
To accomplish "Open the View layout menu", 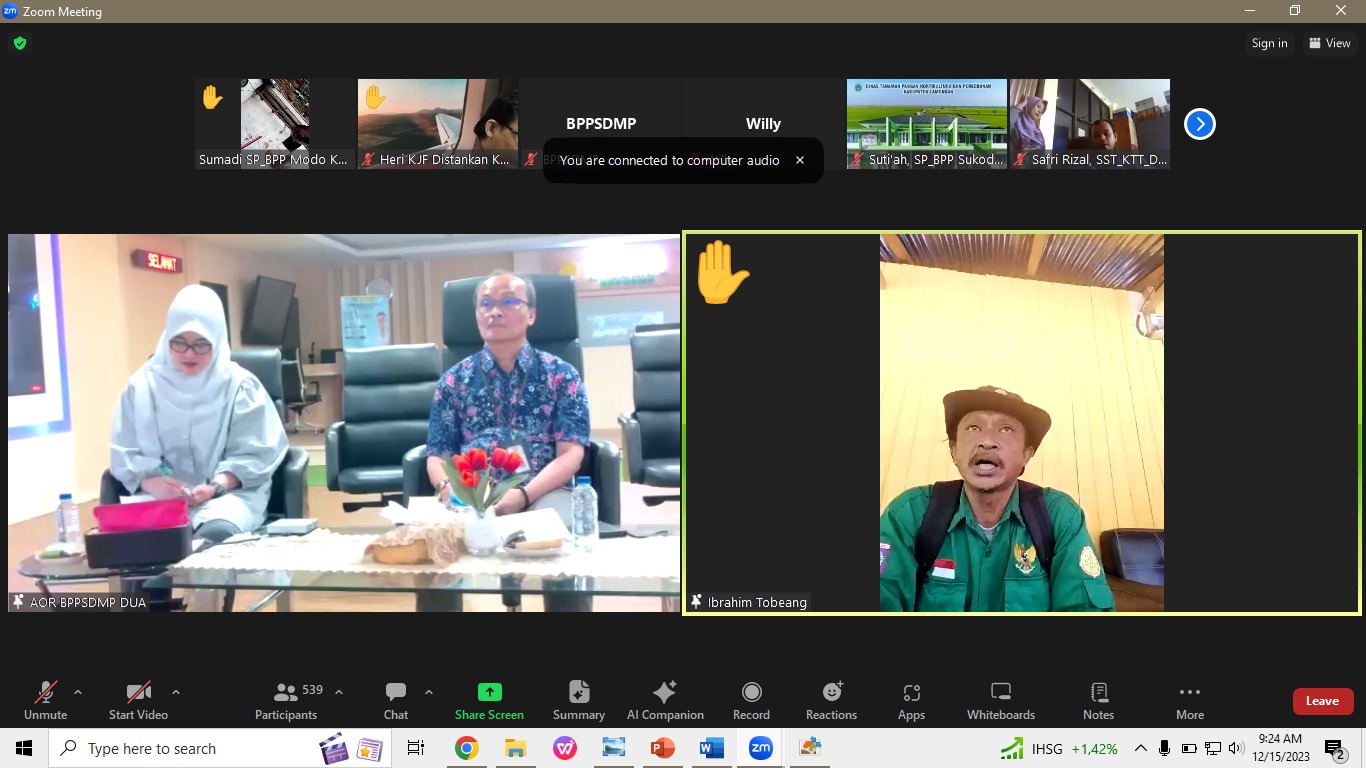I will 1329,43.
